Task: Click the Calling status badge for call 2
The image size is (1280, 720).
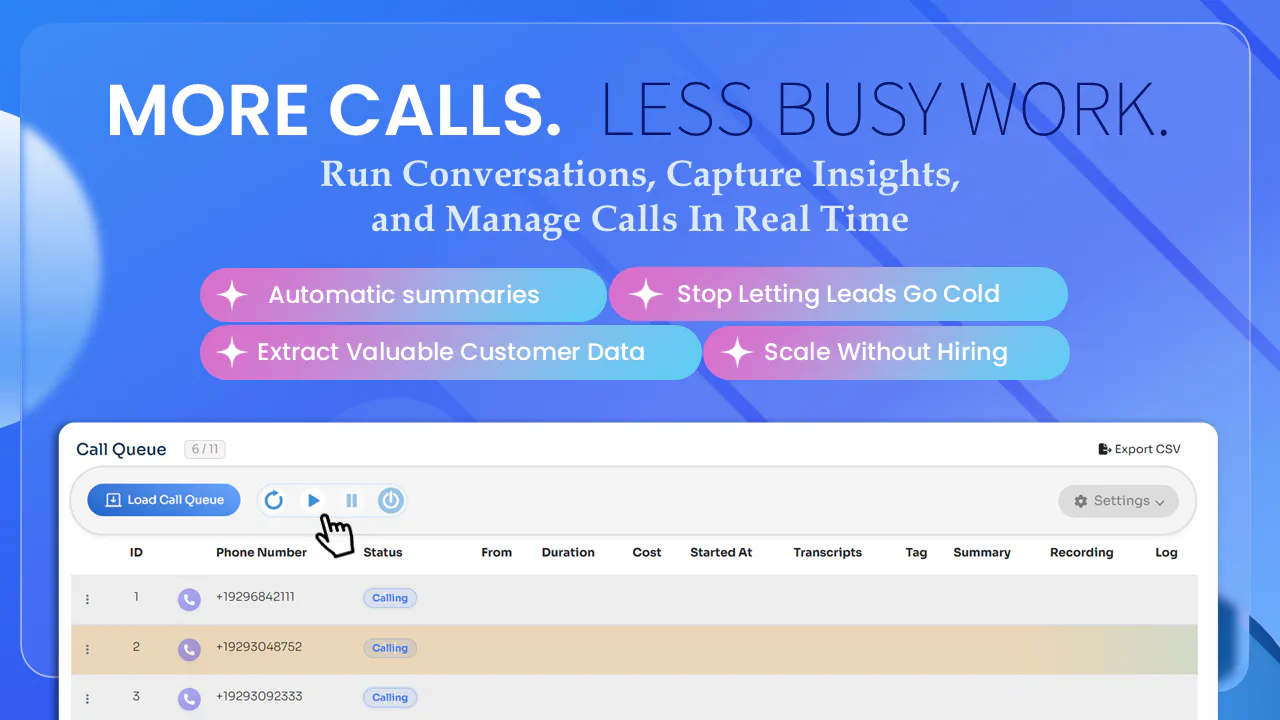Action: (x=390, y=648)
